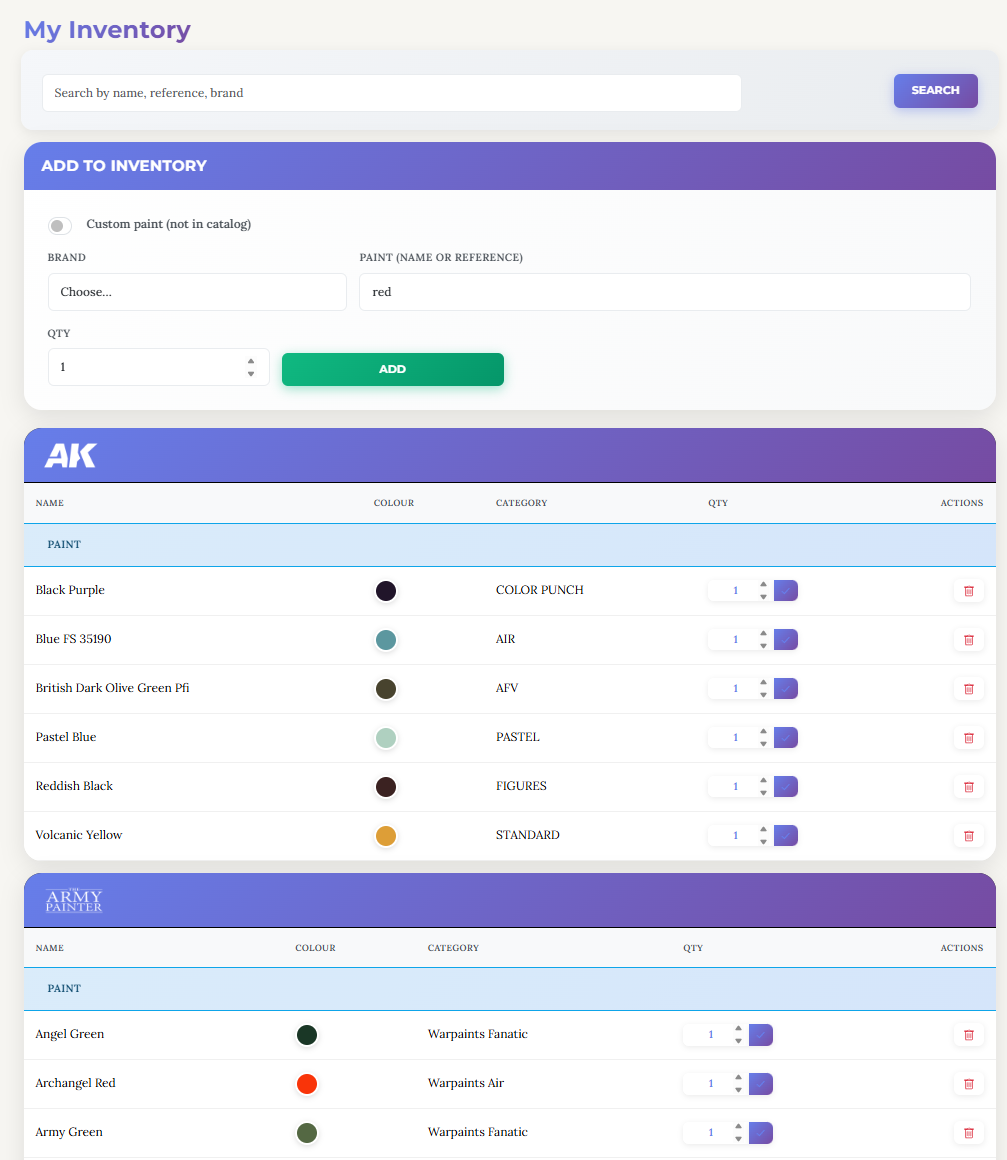The image size is (1007, 1160).
Task: Save Pastel Blue quantity change
Action: (786, 737)
